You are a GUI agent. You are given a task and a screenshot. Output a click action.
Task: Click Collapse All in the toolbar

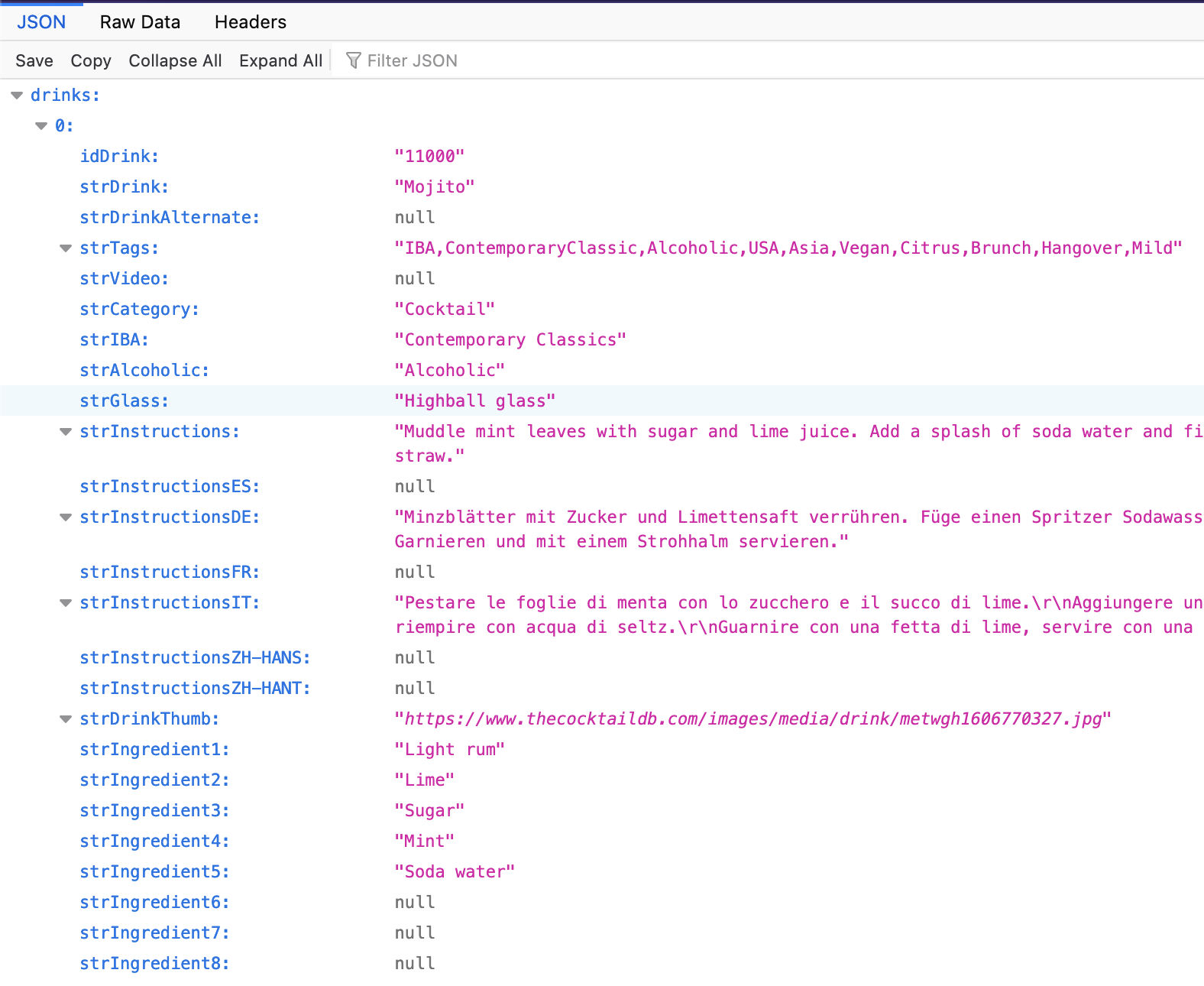175,60
